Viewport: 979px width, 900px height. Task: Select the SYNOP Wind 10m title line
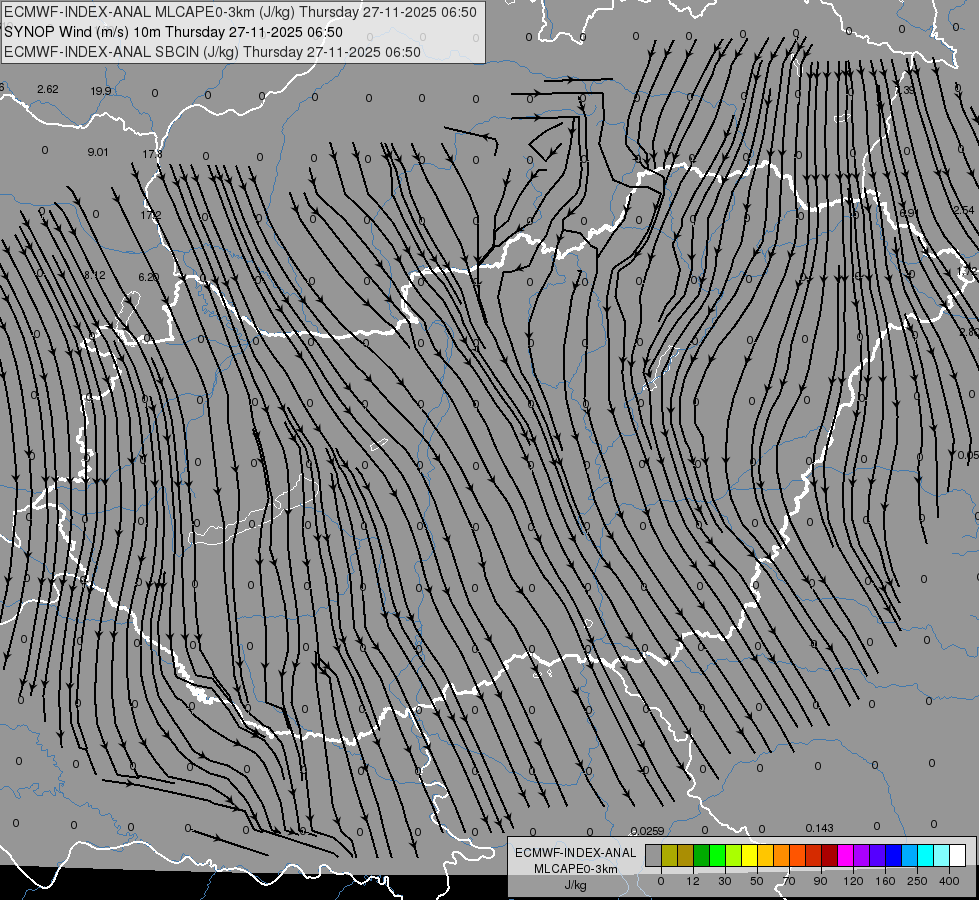(x=173, y=32)
